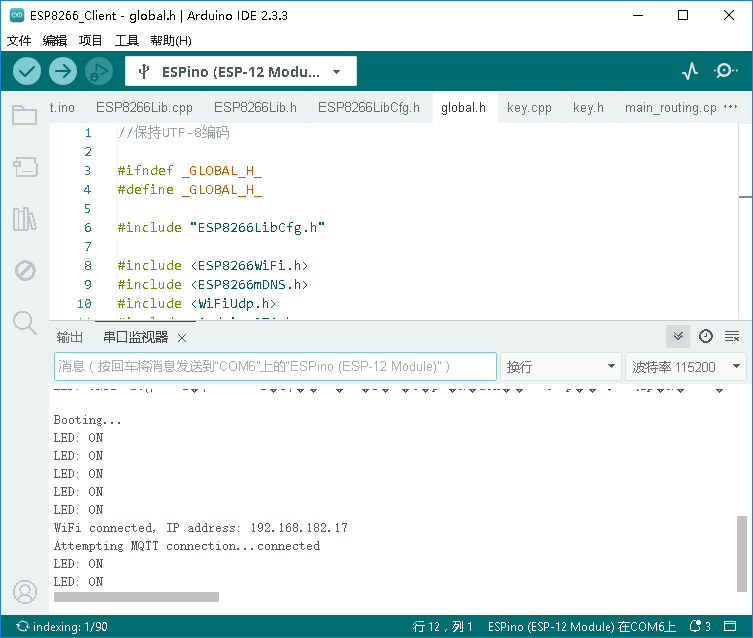This screenshot has height=638, width=753.
Task: Click the WiFi connected IP address line
Action: [x=201, y=528]
